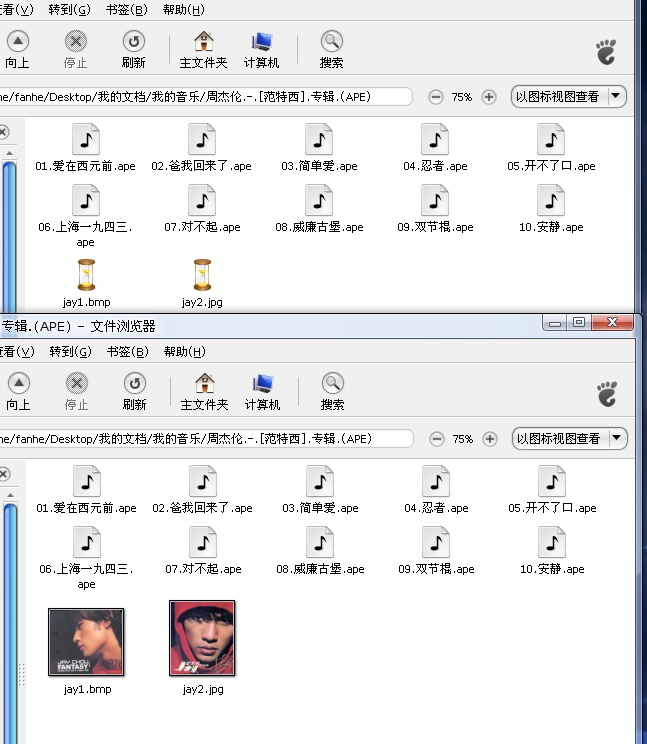The width and height of the screenshot is (647, 744).
Task: Click GNOME foot logo in upper window
Action: point(606,52)
